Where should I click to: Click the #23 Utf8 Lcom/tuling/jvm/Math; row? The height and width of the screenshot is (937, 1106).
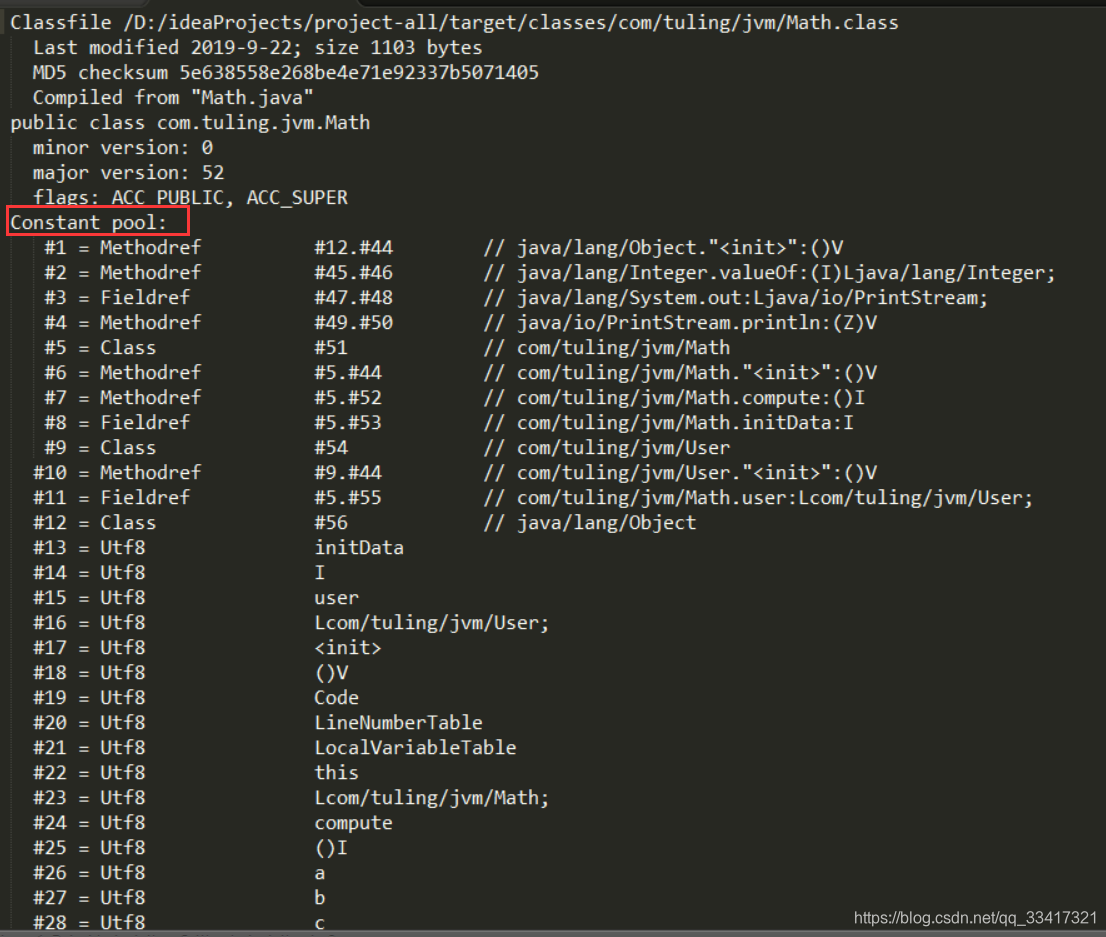(x=291, y=798)
